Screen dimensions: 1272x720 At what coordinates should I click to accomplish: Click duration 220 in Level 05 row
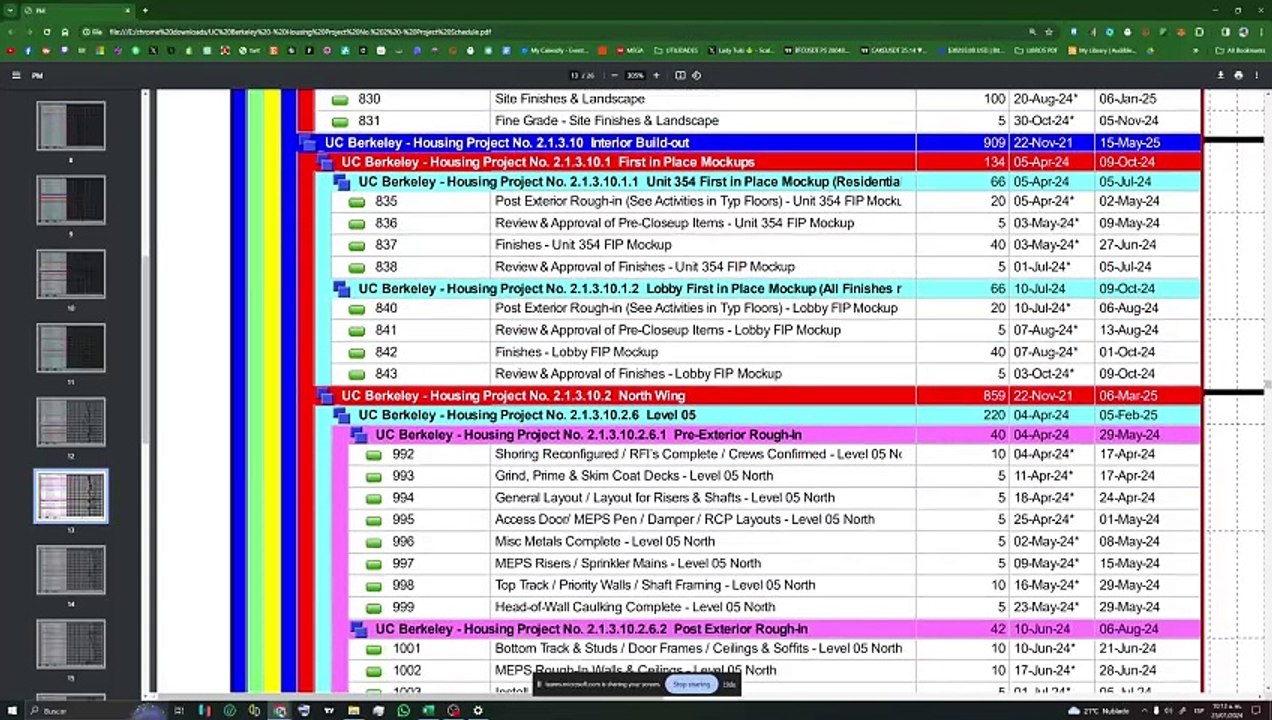[994, 415]
